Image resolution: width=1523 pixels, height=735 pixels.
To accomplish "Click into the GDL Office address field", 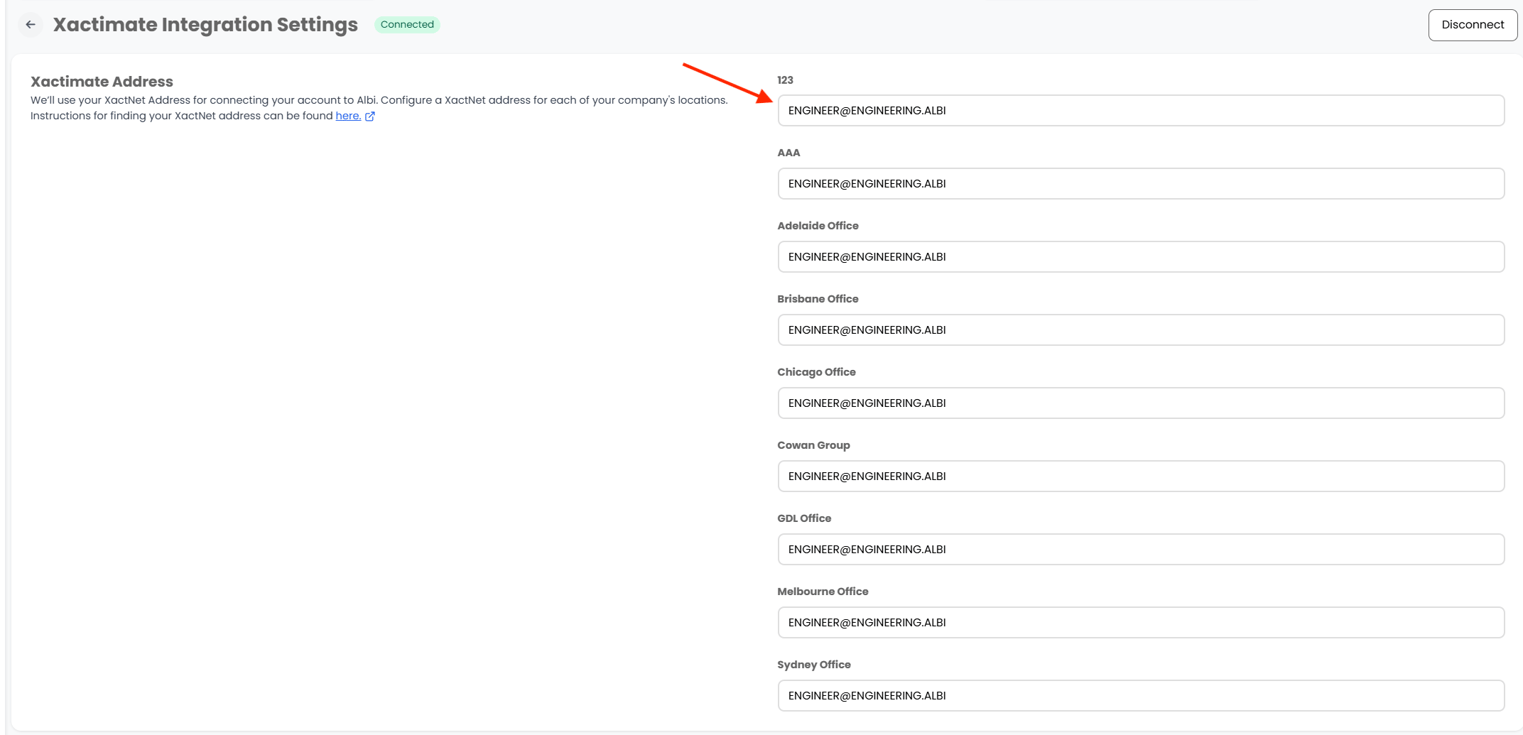I will pos(1141,549).
